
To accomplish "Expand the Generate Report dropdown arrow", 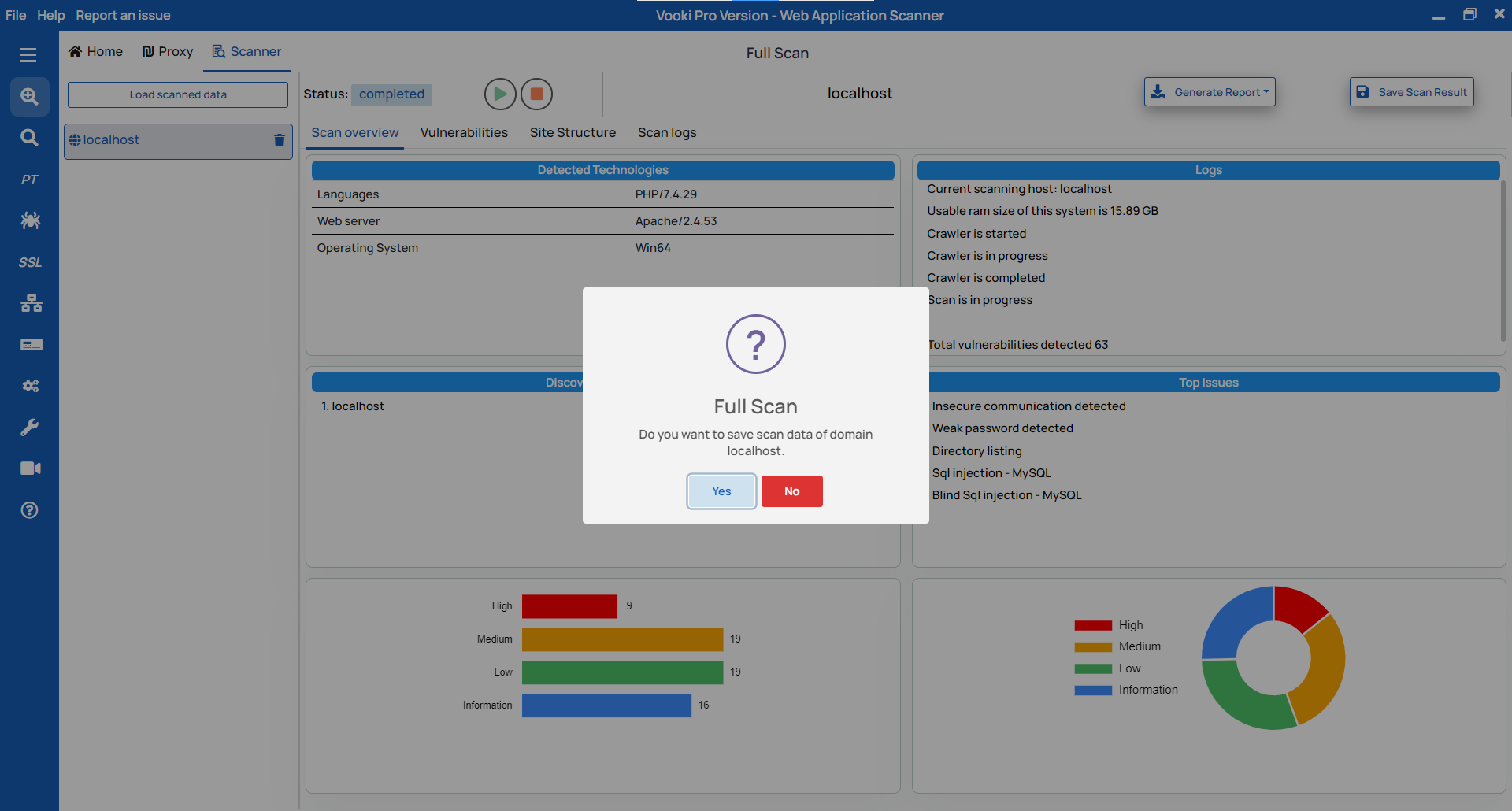I will [x=1266, y=91].
